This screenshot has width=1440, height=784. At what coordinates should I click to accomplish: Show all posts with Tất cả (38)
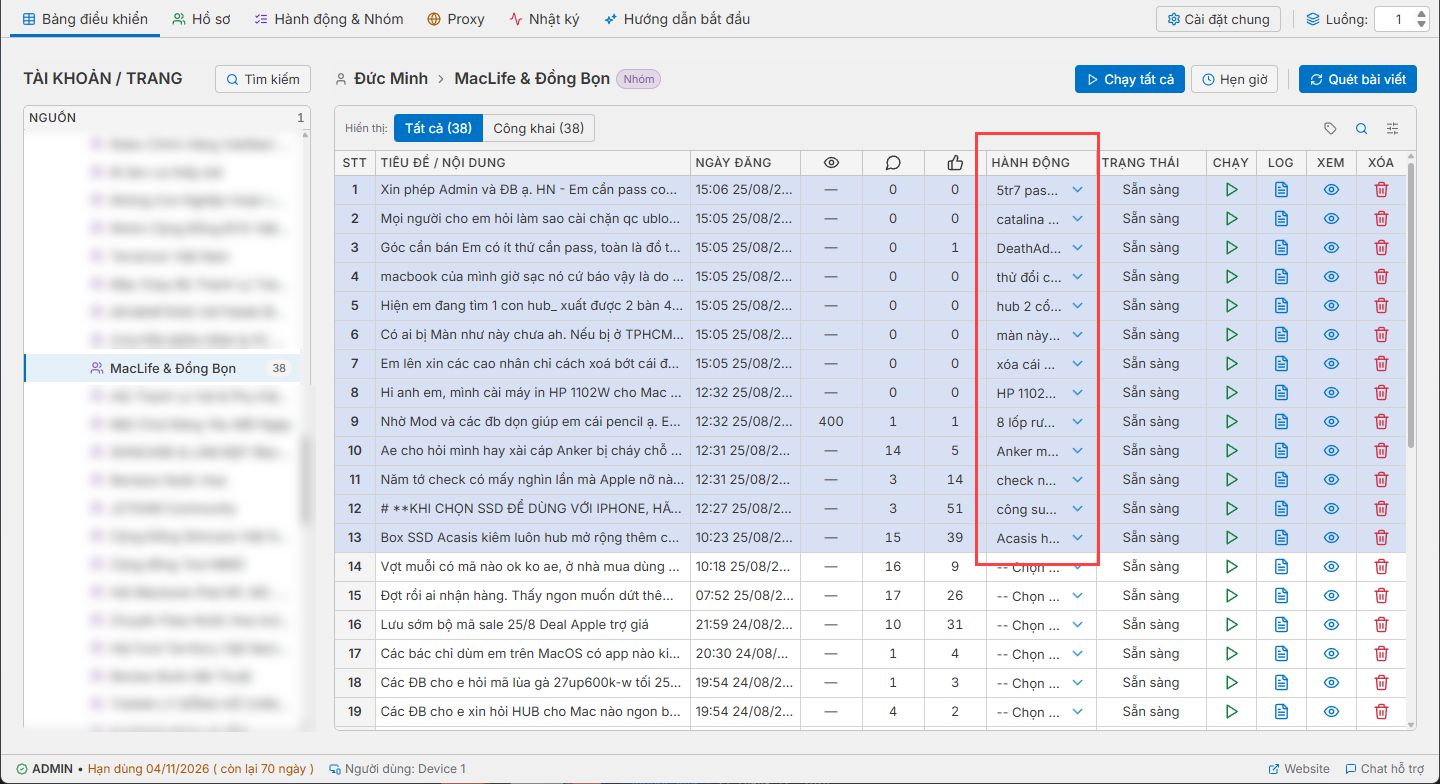point(438,128)
